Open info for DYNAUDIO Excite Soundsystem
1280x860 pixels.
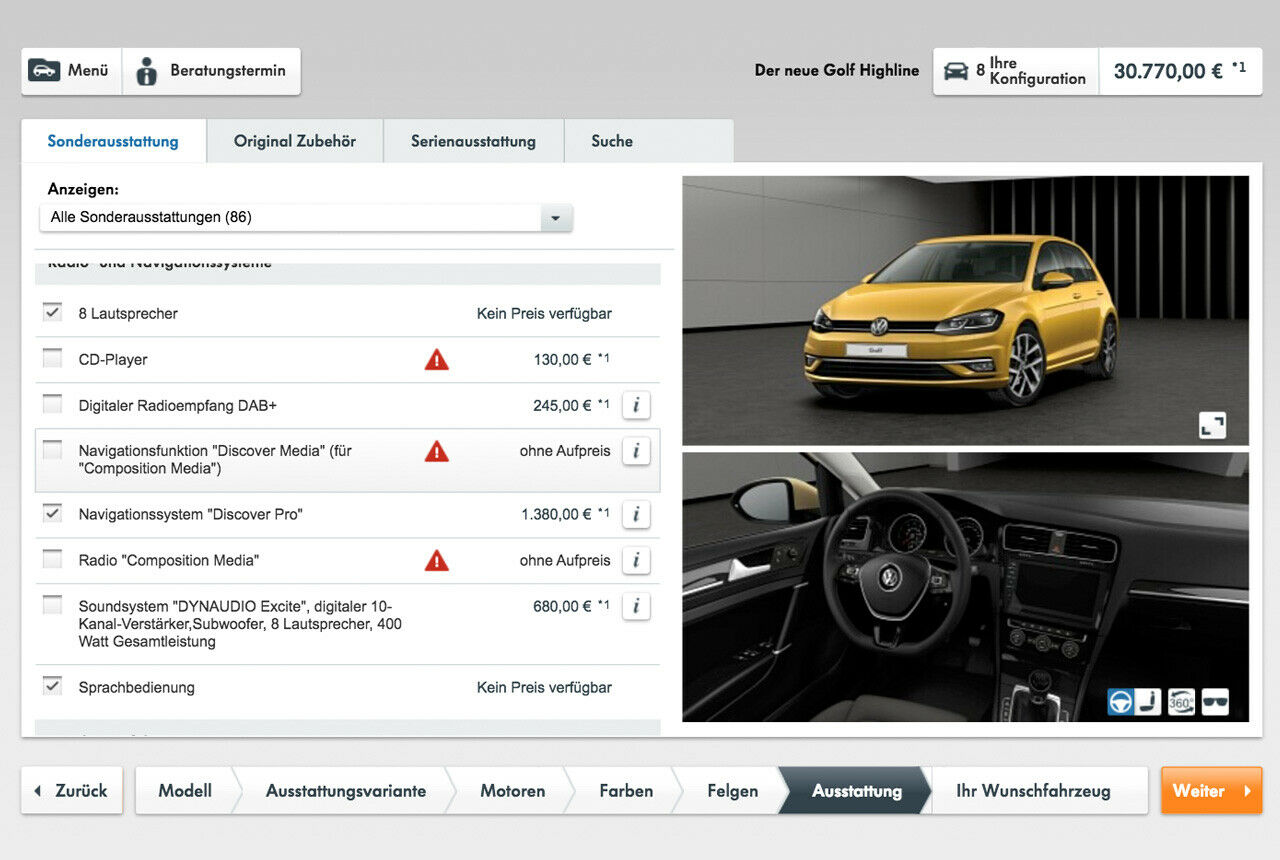(636, 606)
